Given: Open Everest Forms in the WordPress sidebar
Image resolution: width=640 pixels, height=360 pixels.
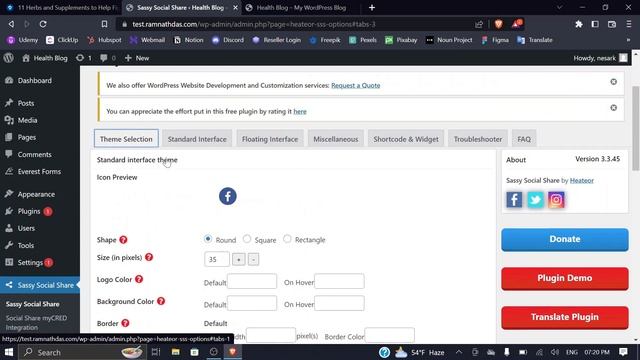Looking at the screenshot, I should [x=40, y=171].
